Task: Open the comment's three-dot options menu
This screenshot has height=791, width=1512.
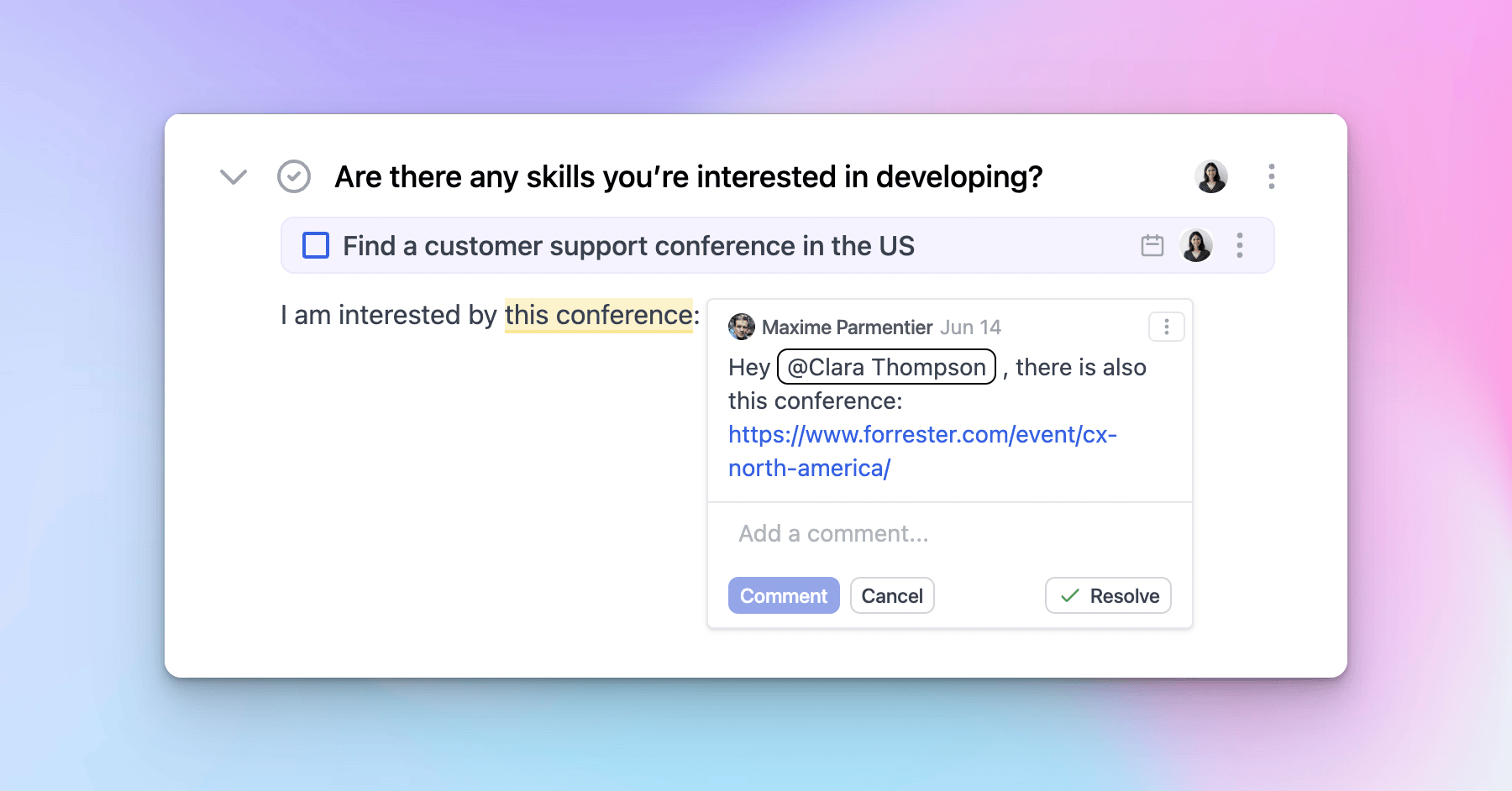Action: [1166, 327]
